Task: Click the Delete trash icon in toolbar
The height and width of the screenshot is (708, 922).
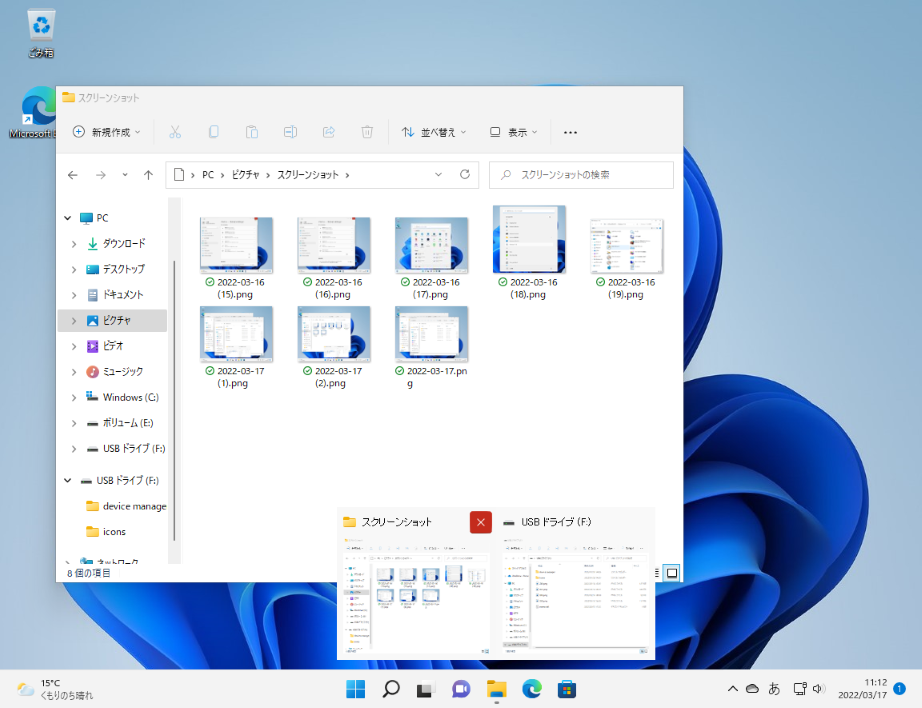Action: point(367,132)
